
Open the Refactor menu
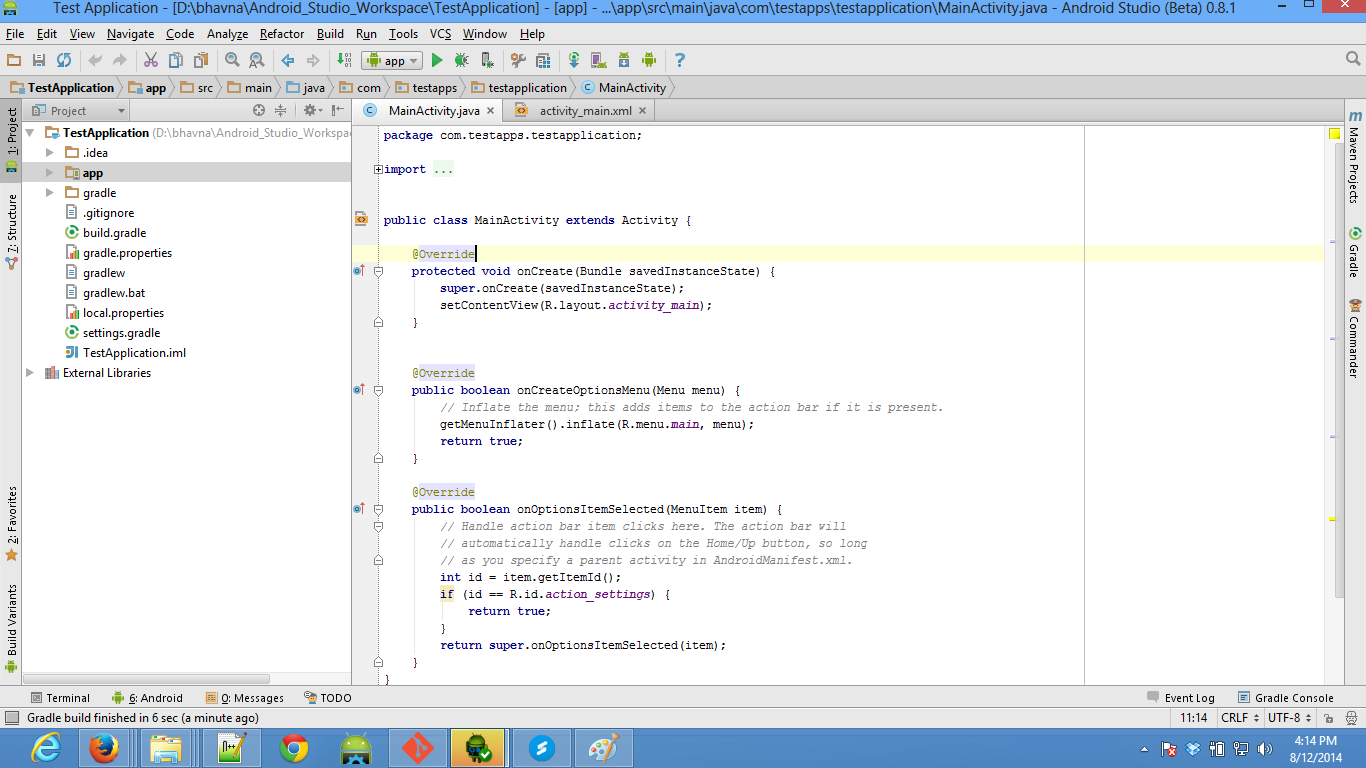point(282,34)
